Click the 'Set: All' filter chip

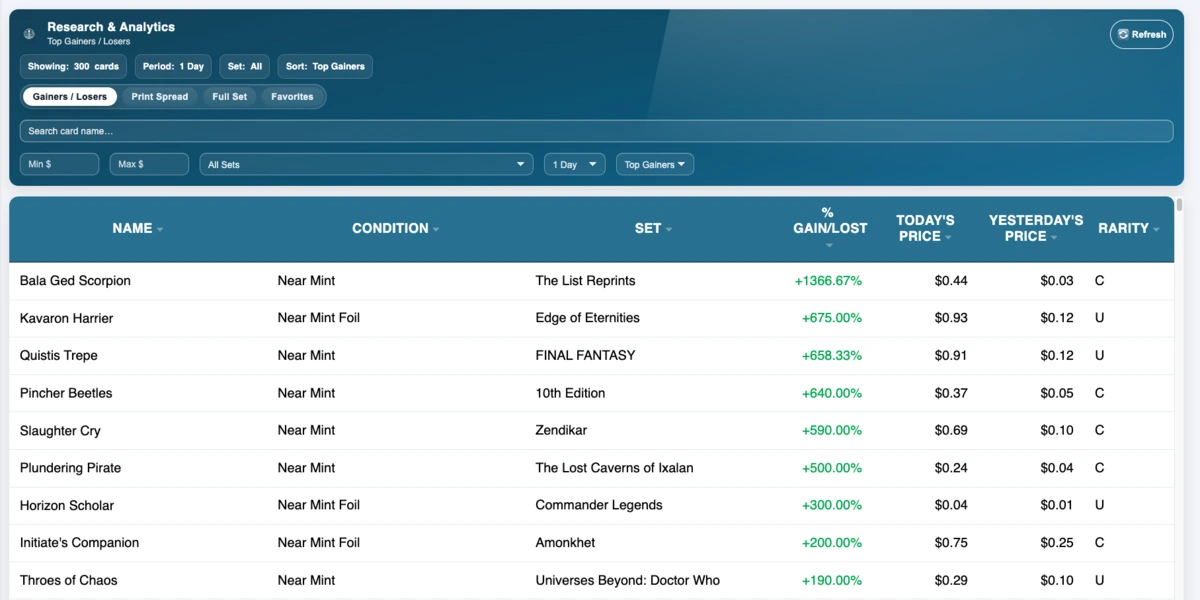pyautogui.click(x=244, y=66)
